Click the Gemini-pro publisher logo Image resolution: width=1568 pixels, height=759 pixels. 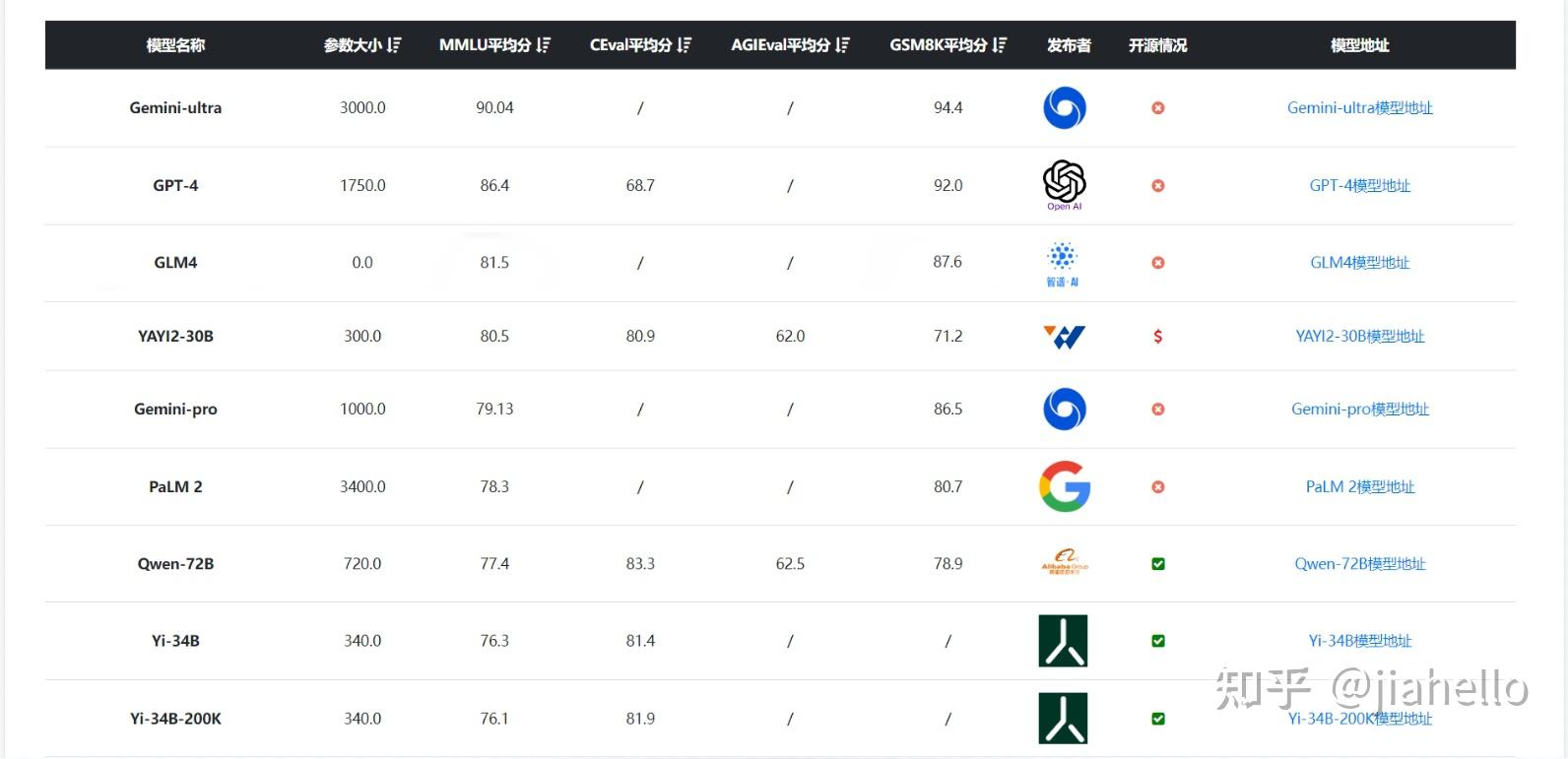click(1064, 409)
